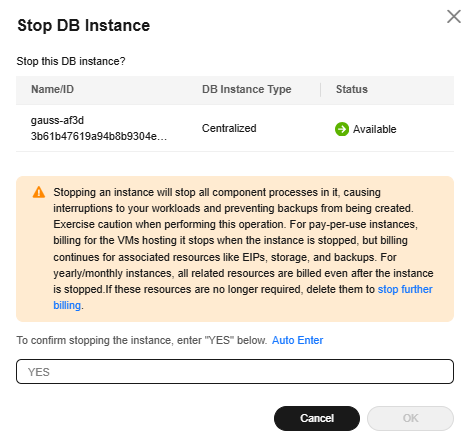Screen dimensions: 468x446
Task: Click the Name/ID column header
Action: (52, 89)
